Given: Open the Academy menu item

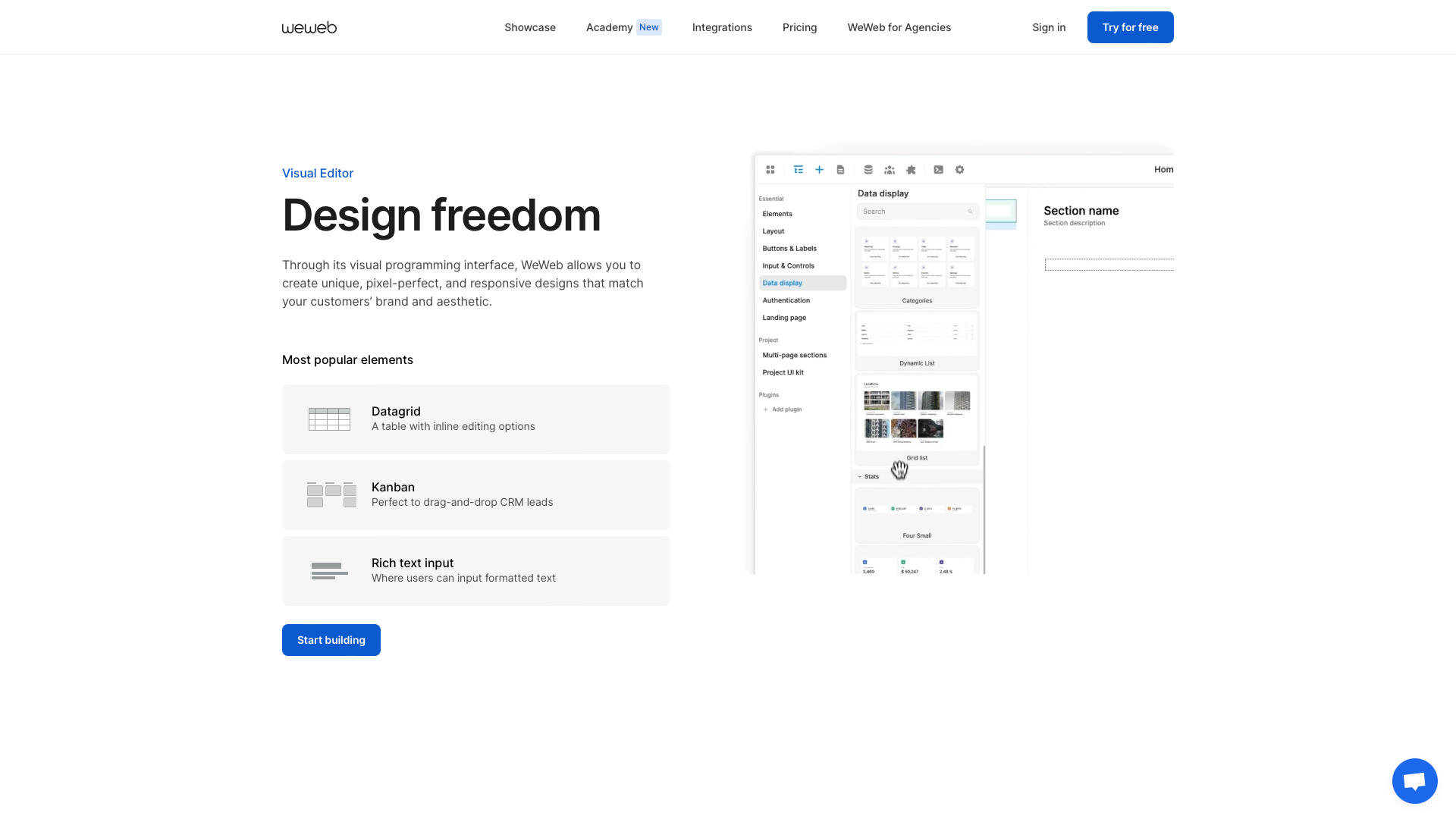Looking at the screenshot, I should (x=609, y=27).
